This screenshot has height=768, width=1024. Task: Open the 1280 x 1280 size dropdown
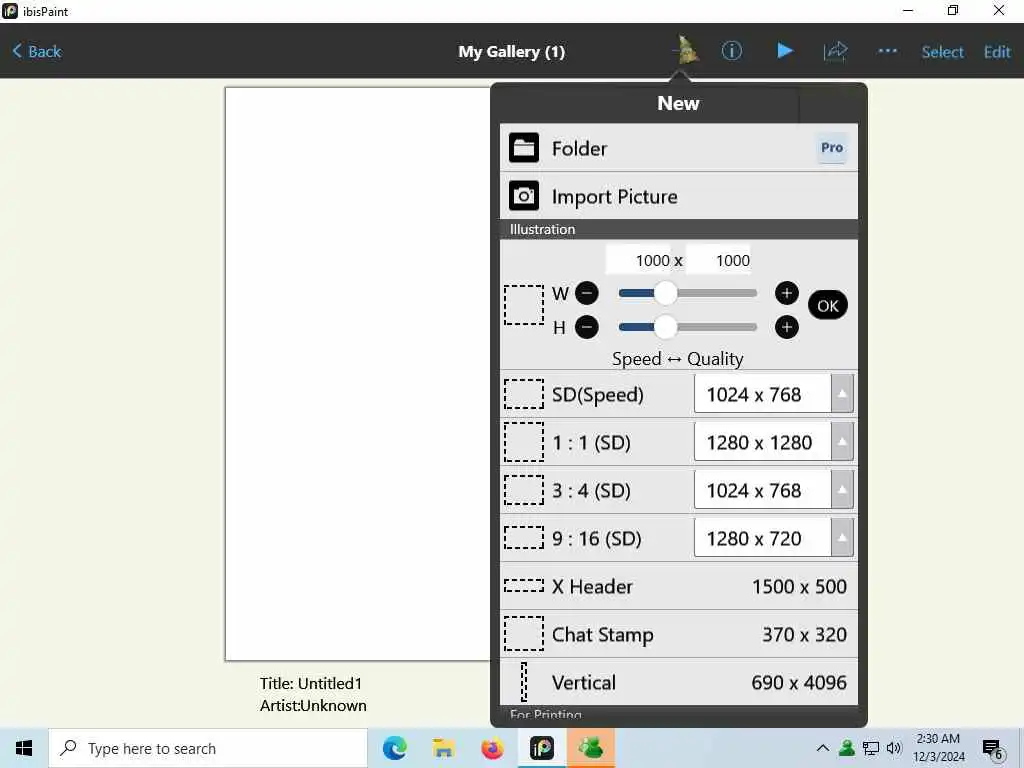pos(773,442)
